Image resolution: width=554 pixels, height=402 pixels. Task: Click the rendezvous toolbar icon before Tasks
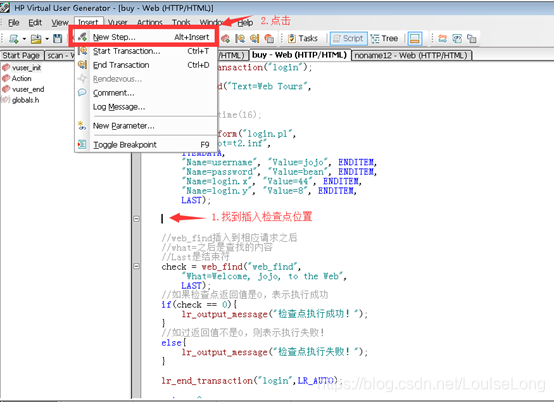[269, 38]
